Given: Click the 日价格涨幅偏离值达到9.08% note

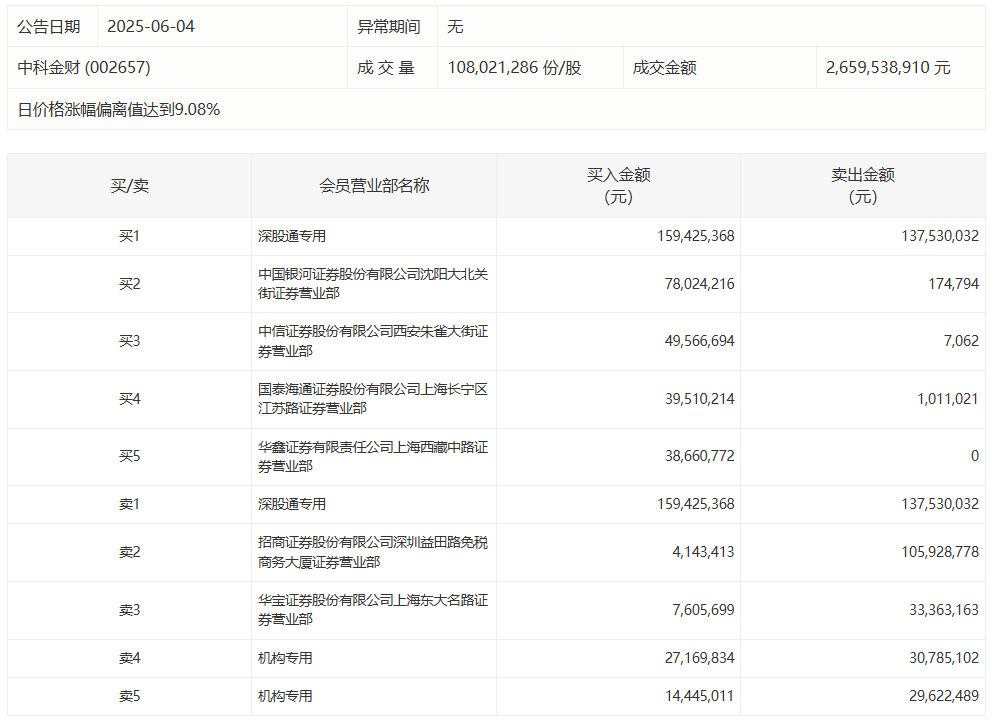Looking at the screenshot, I should point(119,110).
